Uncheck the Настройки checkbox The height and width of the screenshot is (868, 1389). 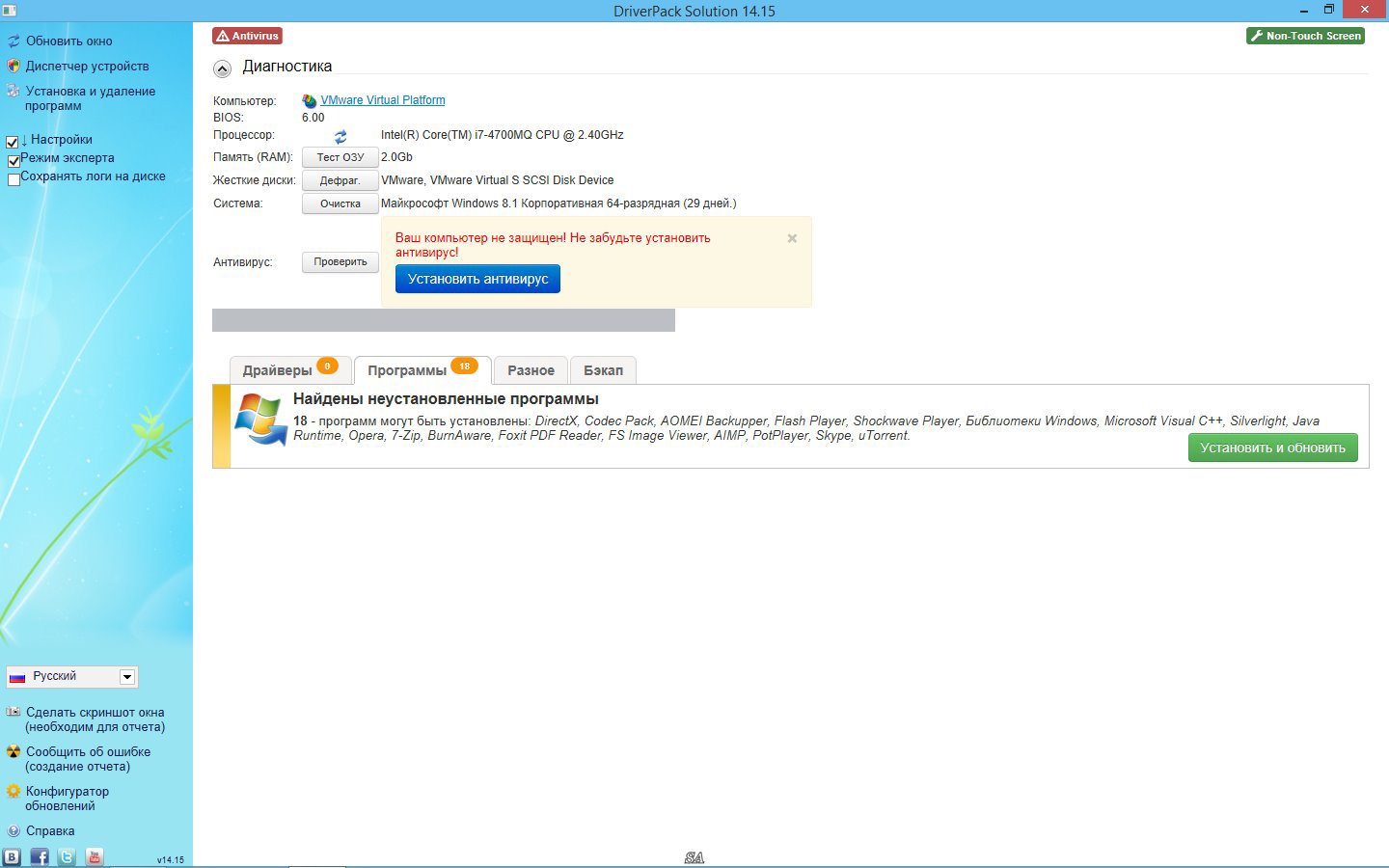coord(13,141)
